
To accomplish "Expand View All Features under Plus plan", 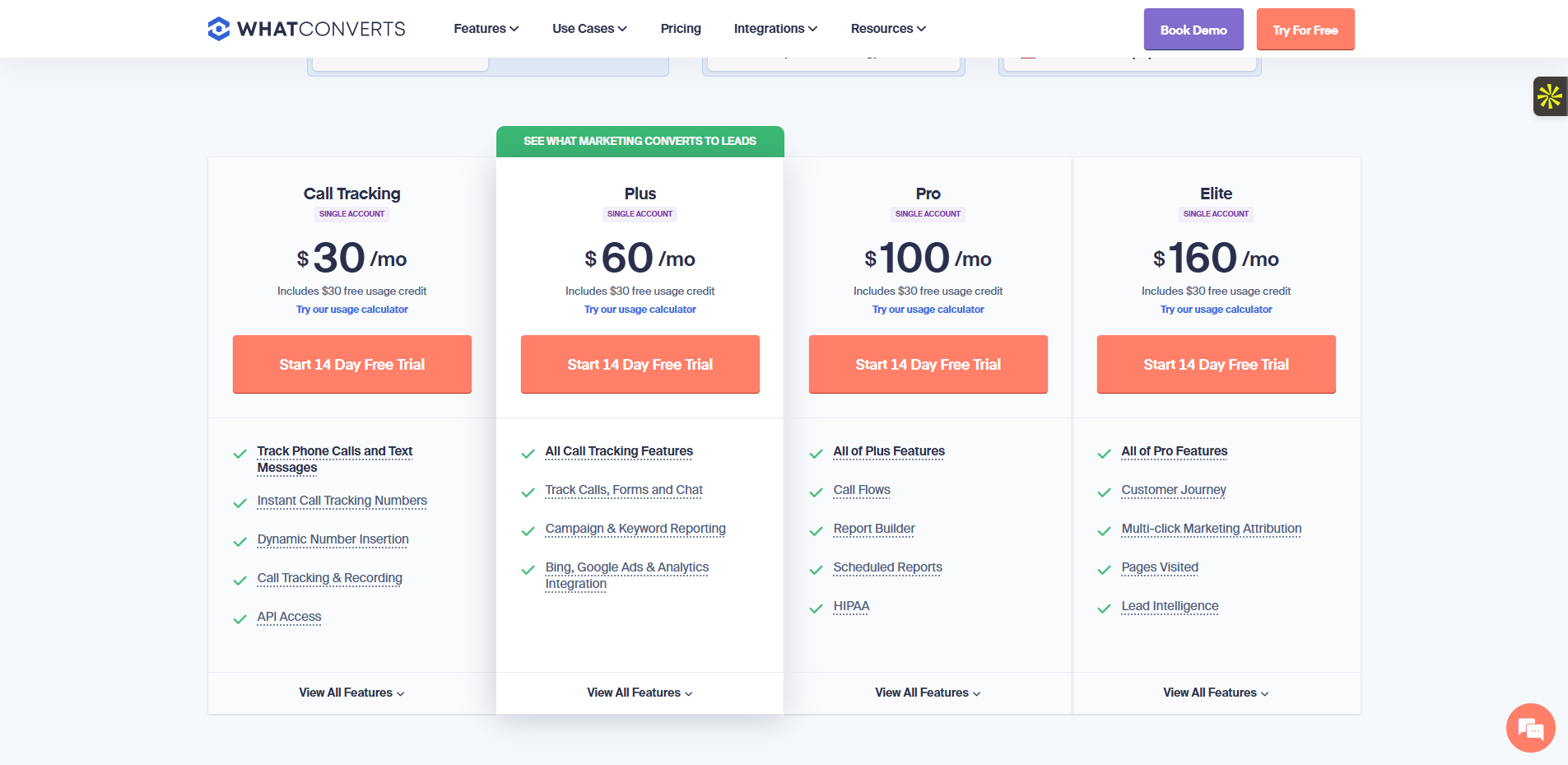I will point(640,693).
